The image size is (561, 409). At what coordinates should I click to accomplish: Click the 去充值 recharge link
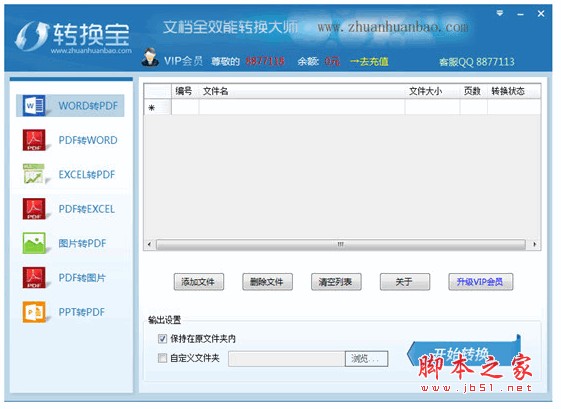(369, 62)
